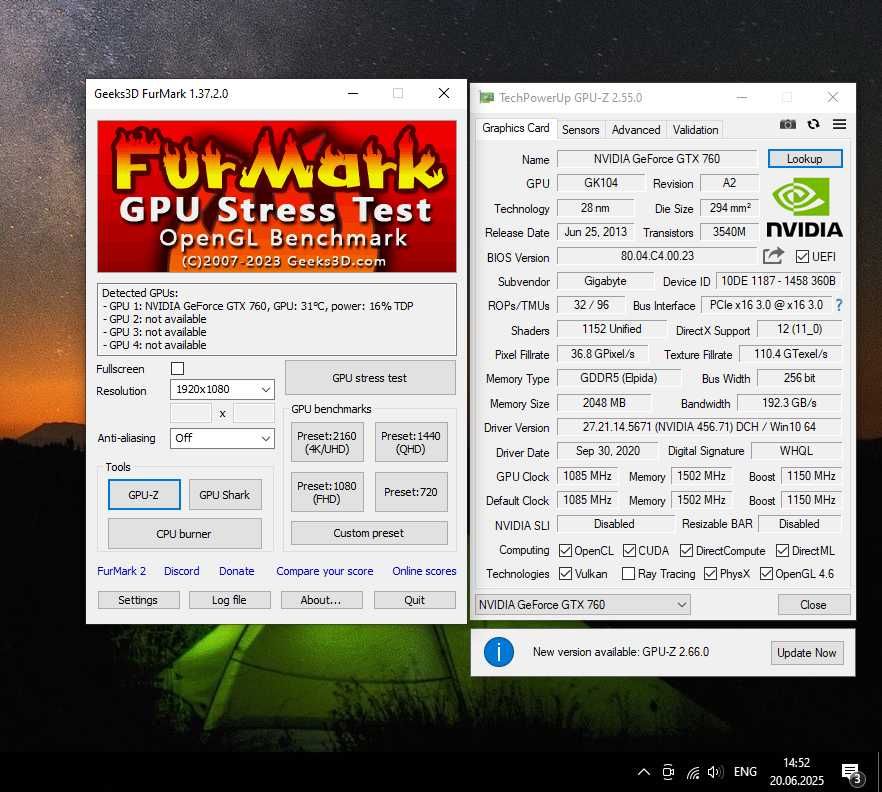Launch GPU Shark tool
Screen dimensions: 882x792
[225, 495]
